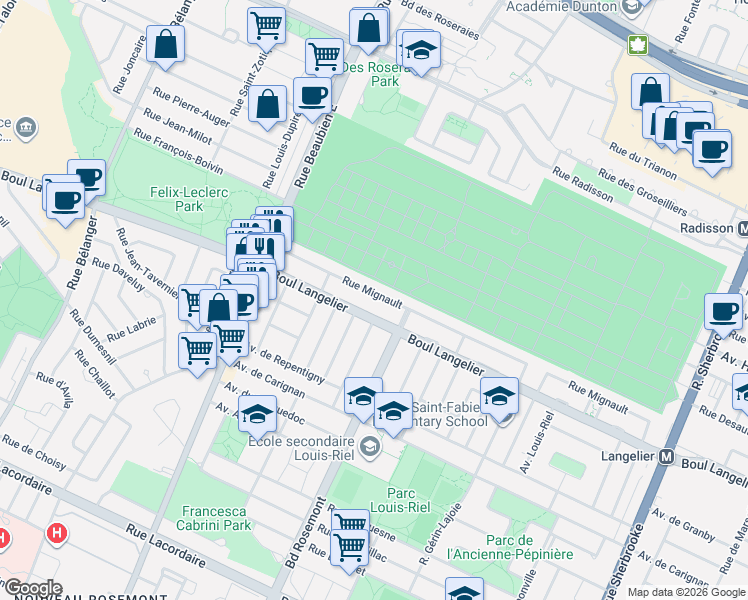Click Rue Joncaire street label
Viewport: 748px width, 600px height.
129,64
